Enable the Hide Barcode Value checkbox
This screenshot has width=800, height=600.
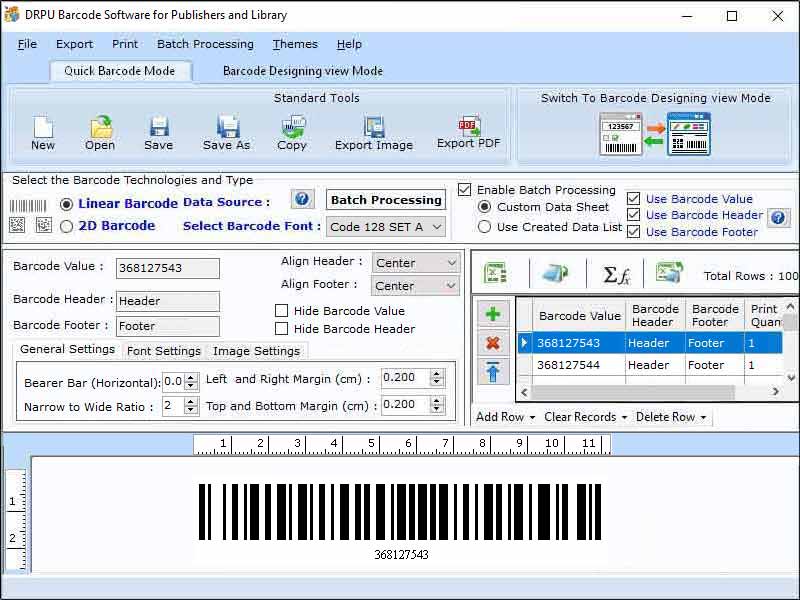[281, 310]
